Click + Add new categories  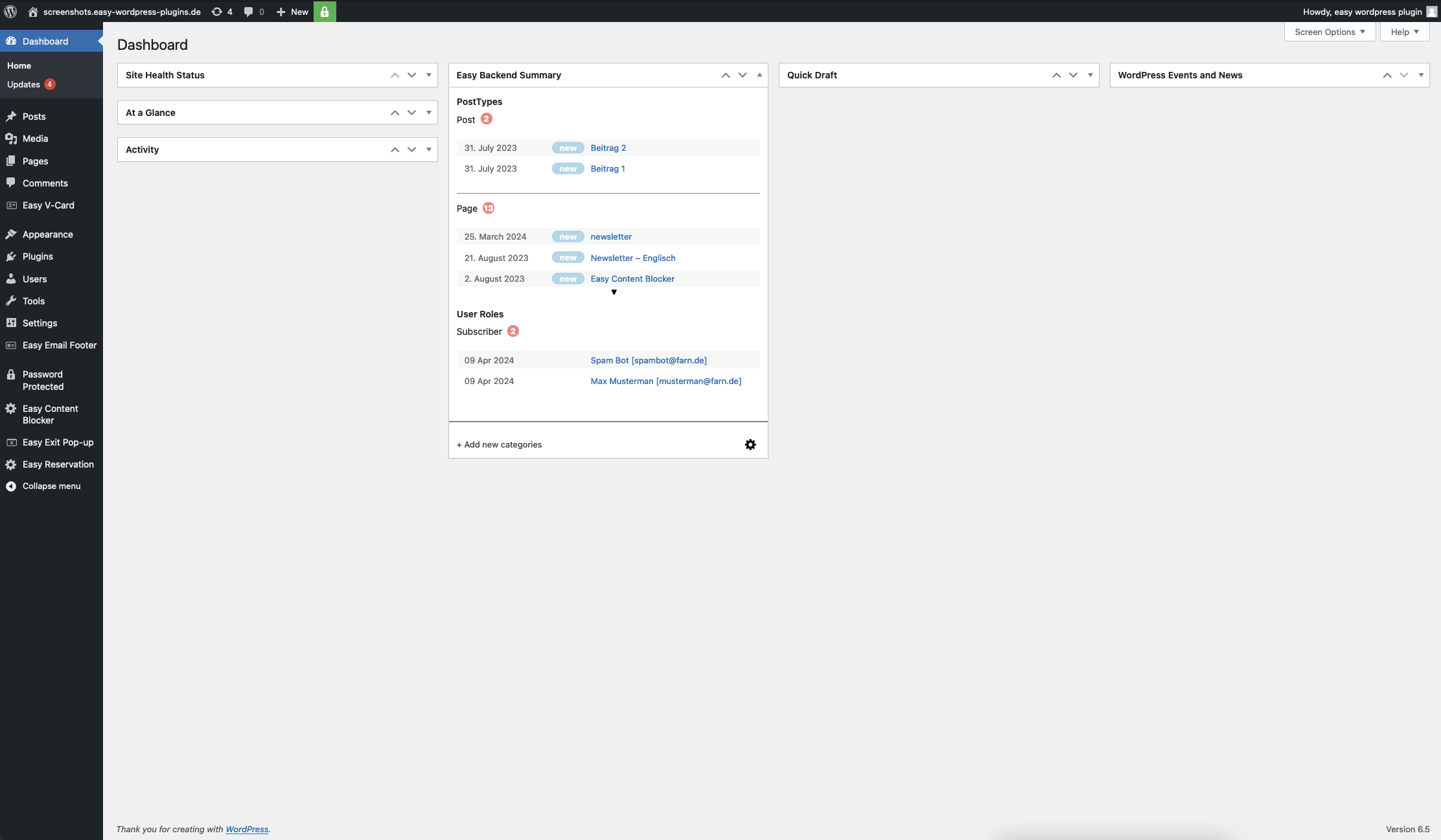(x=499, y=444)
